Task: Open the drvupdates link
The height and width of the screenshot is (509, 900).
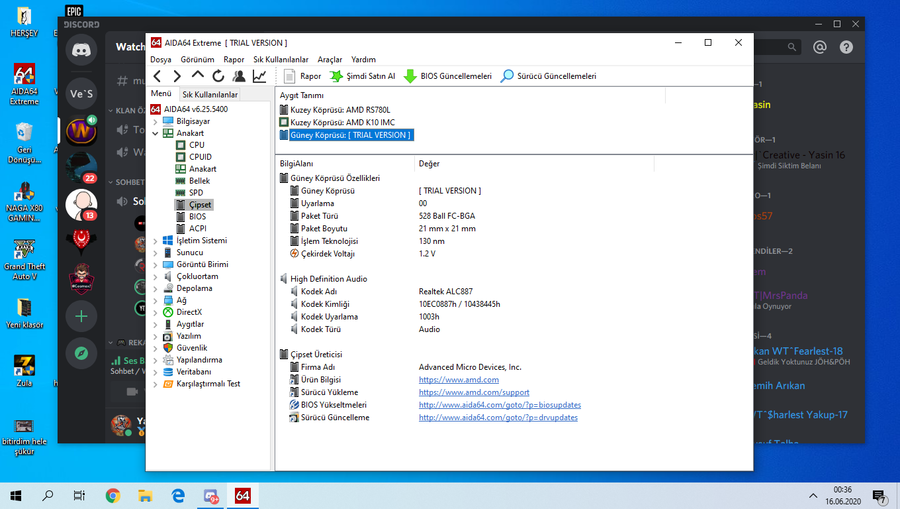Action: point(498,418)
